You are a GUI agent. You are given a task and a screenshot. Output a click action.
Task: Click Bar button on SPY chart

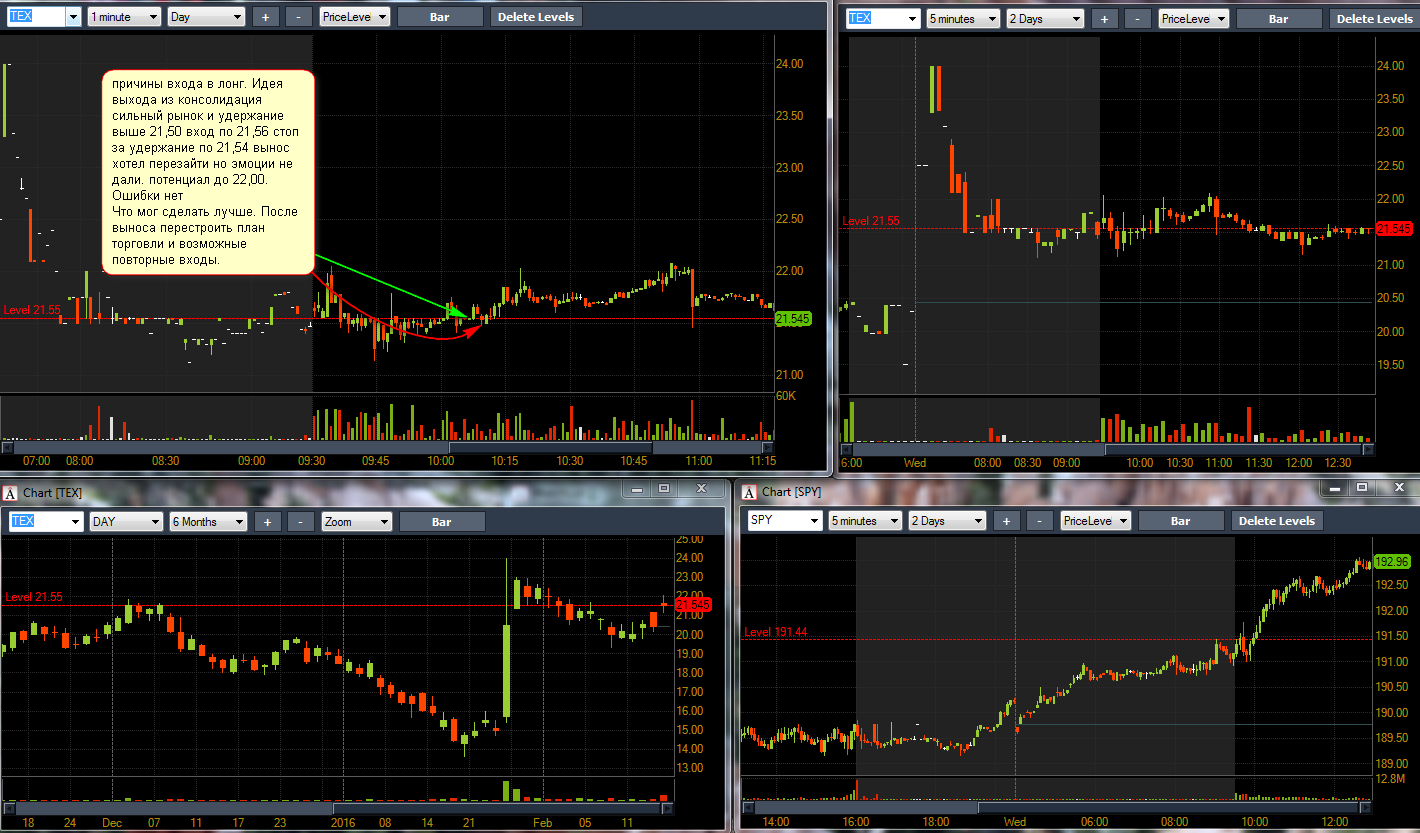pyautogui.click(x=1180, y=521)
